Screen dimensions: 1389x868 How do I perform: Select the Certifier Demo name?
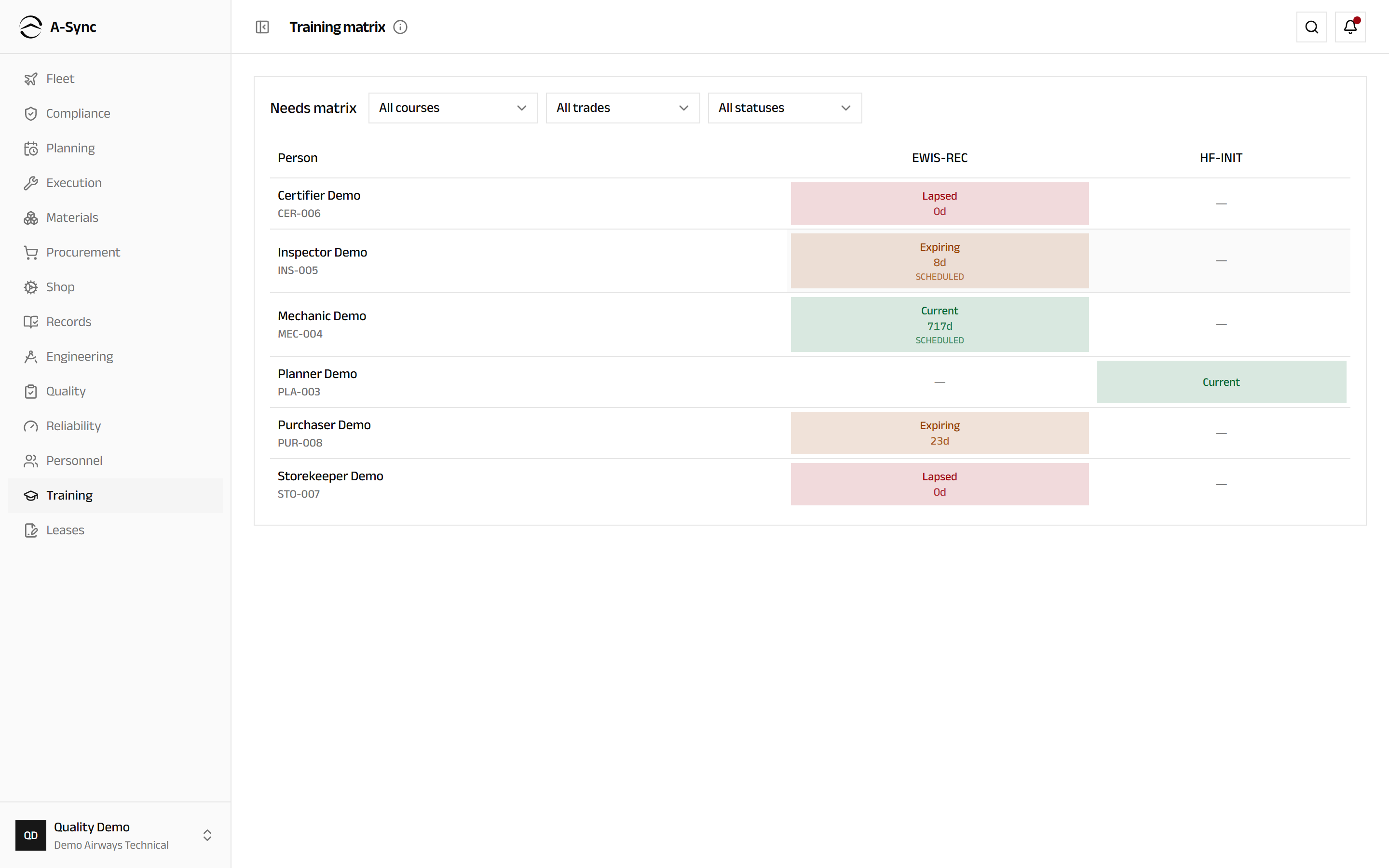coord(319,196)
